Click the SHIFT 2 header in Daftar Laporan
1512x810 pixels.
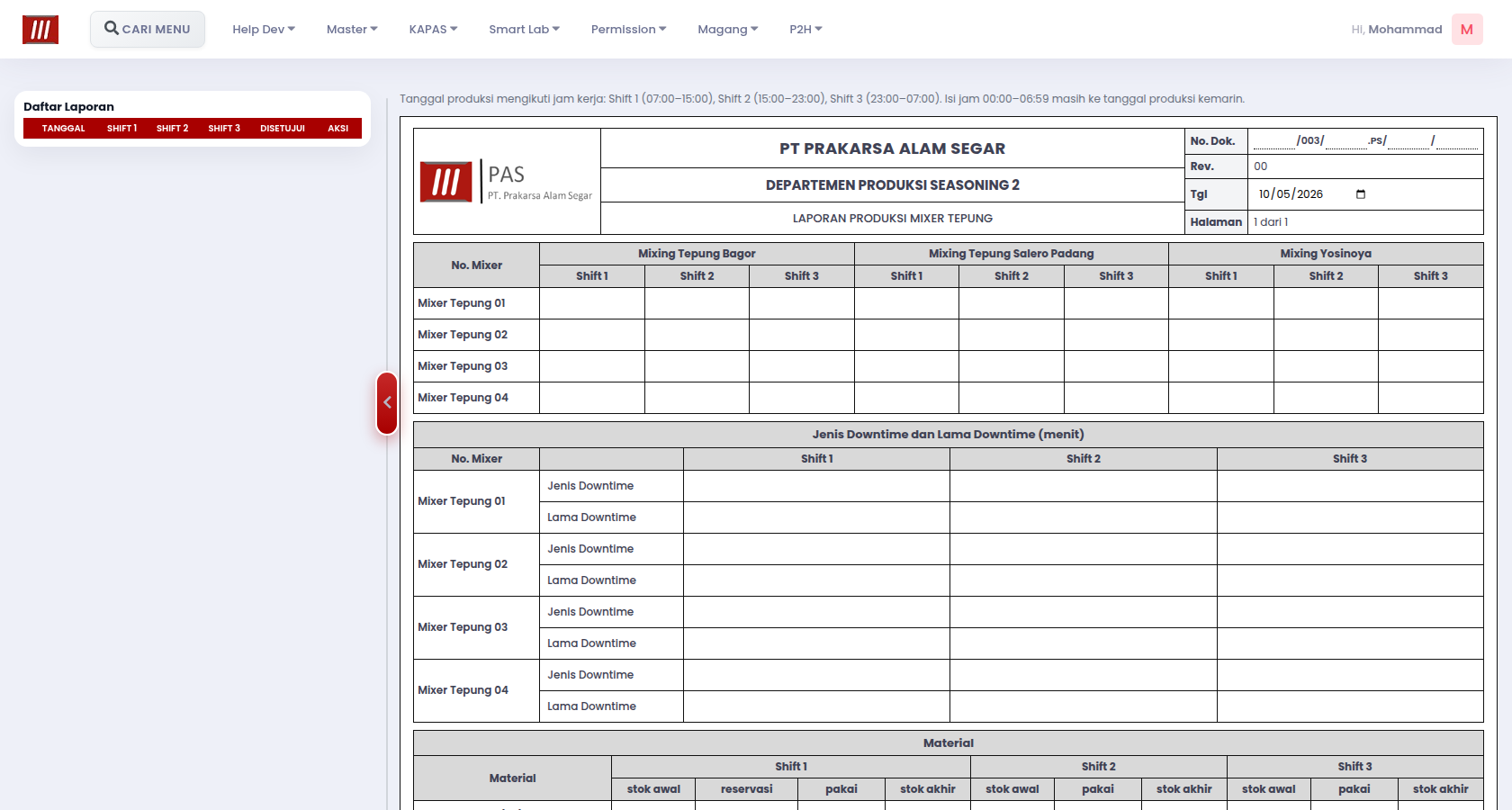(172, 128)
